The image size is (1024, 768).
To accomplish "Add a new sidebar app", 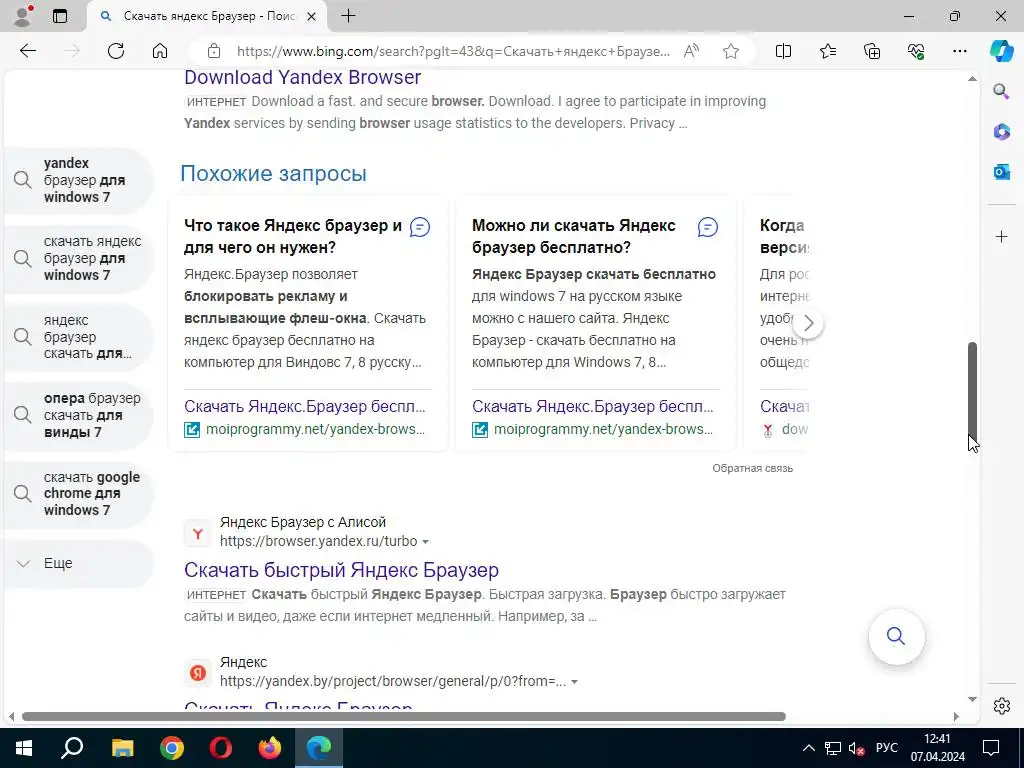I will coord(1001,236).
